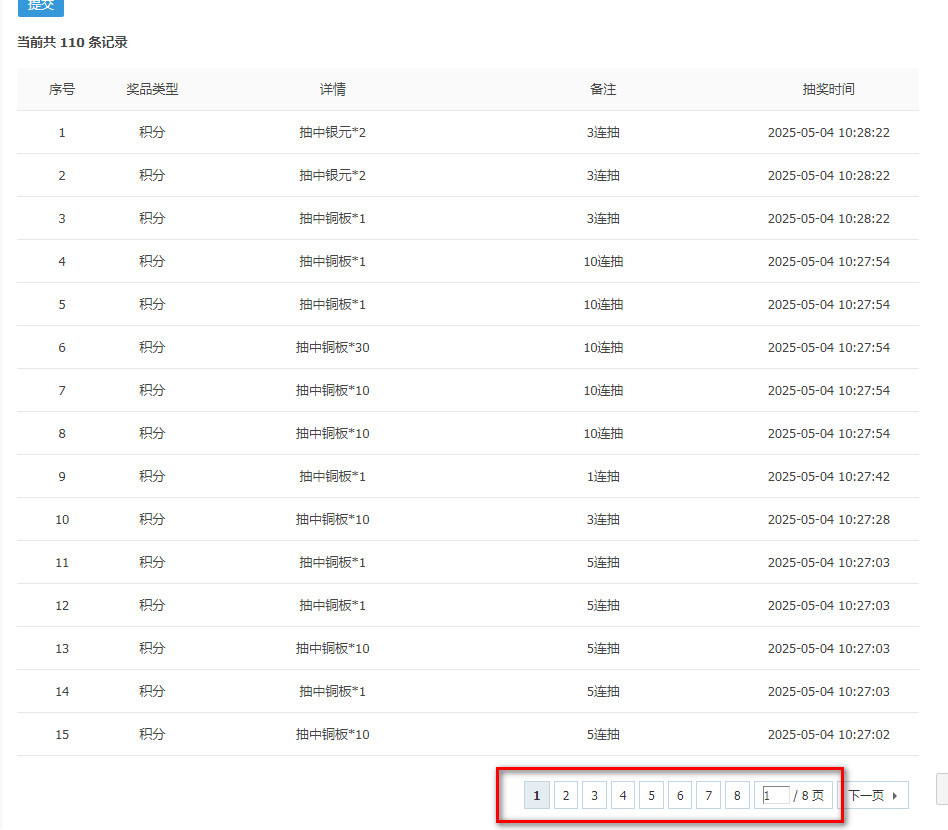
Task: Click 当前共 110 条记录 record count text
Action: click(72, 42)
